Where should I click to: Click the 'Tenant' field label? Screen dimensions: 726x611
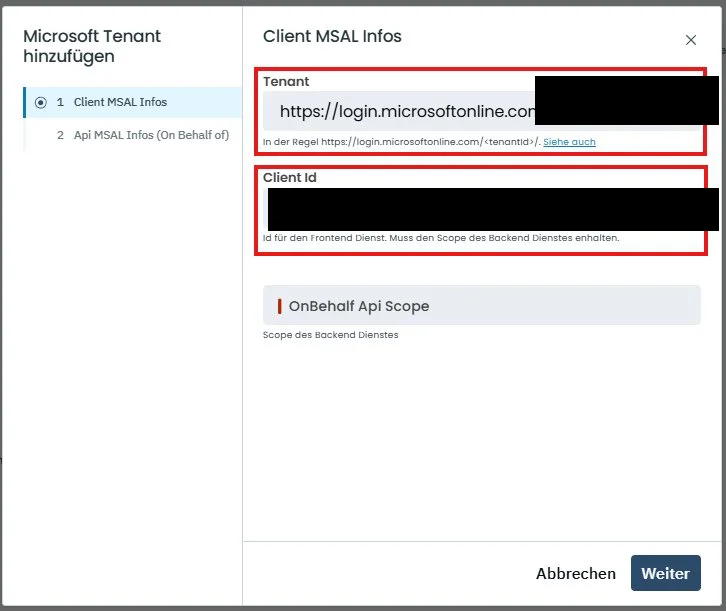pos(286,81)
